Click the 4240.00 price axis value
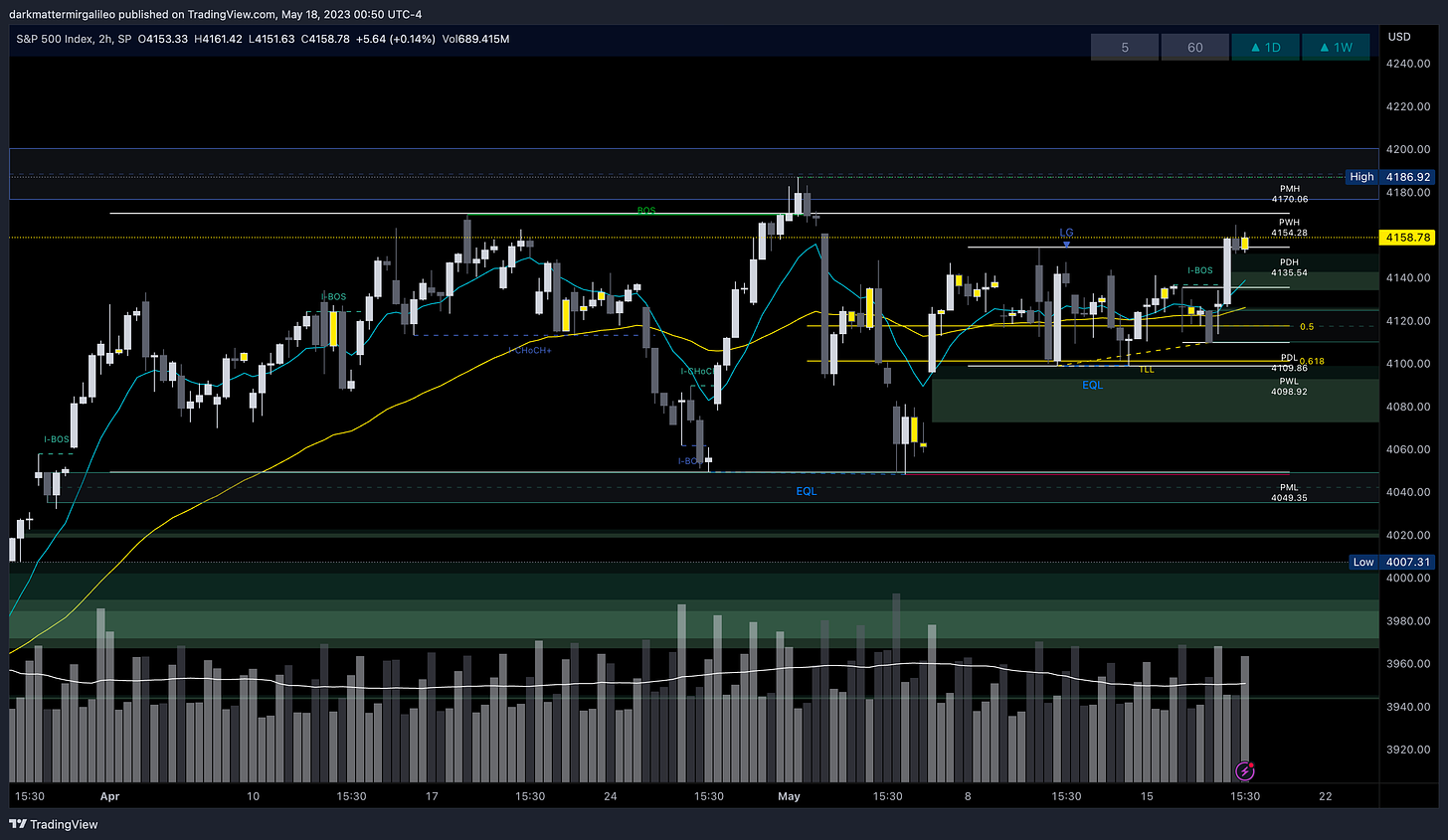The height and width of the screenshot is (840, 1448). [1407, 64]
